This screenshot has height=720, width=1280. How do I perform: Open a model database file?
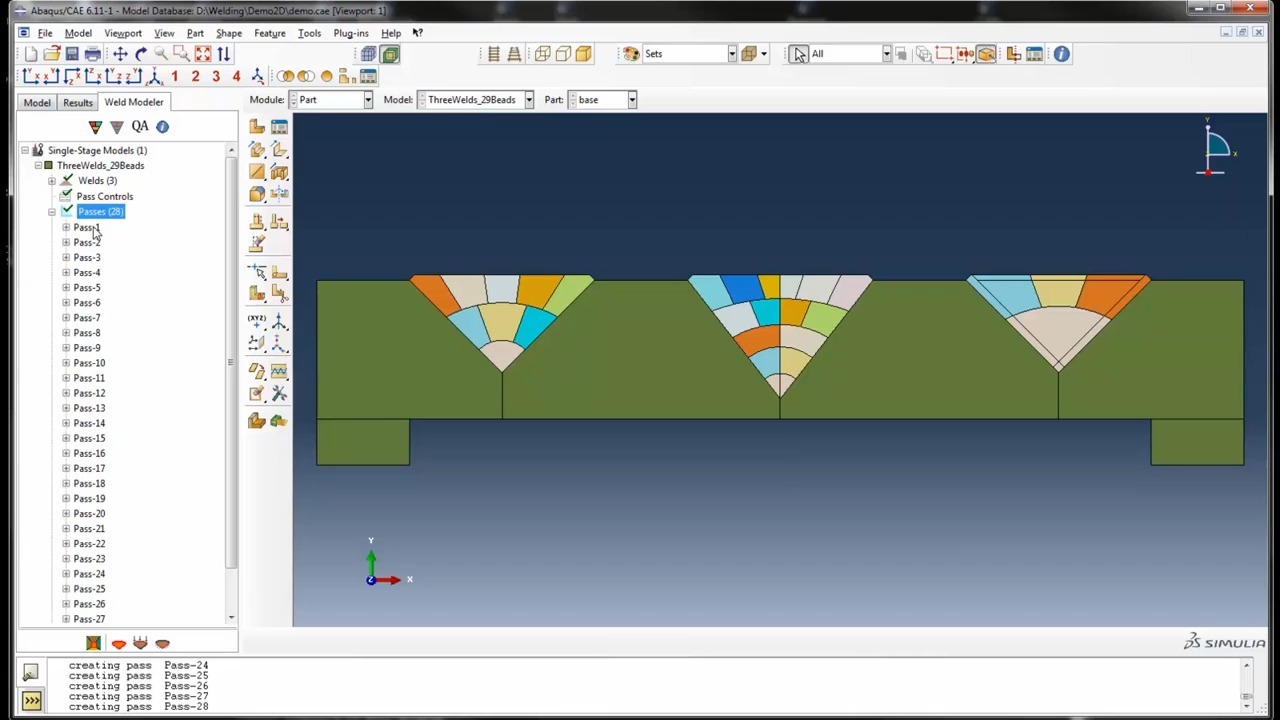click(51, 54)
